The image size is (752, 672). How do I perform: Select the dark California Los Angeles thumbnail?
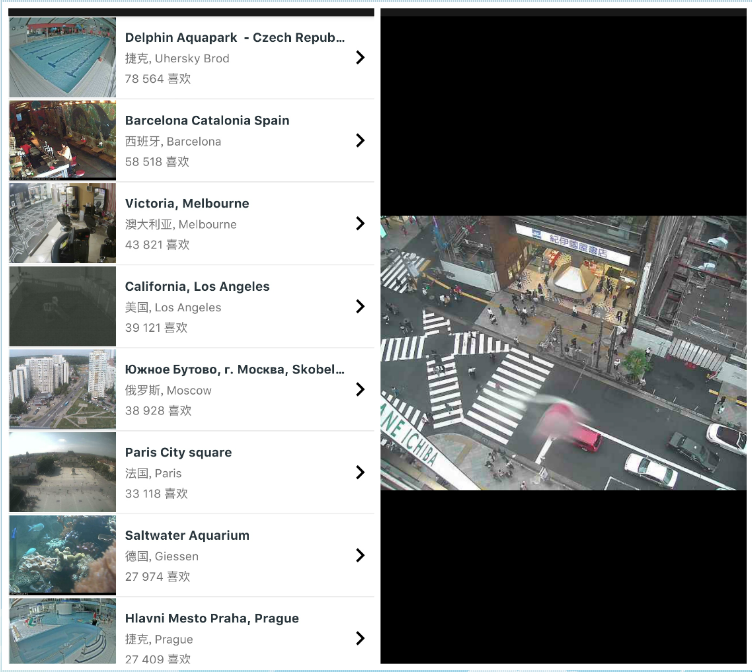(62, 307)
